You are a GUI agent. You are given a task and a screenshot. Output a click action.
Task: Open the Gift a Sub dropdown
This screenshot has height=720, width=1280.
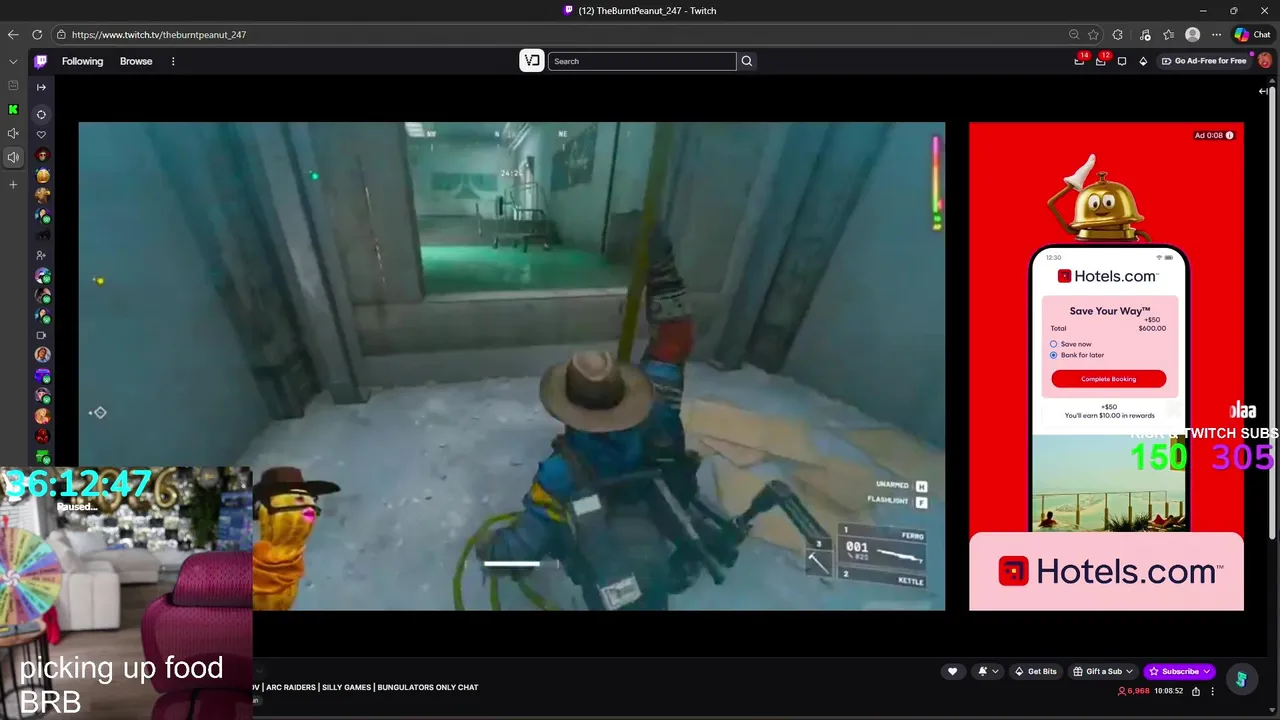1103,671
